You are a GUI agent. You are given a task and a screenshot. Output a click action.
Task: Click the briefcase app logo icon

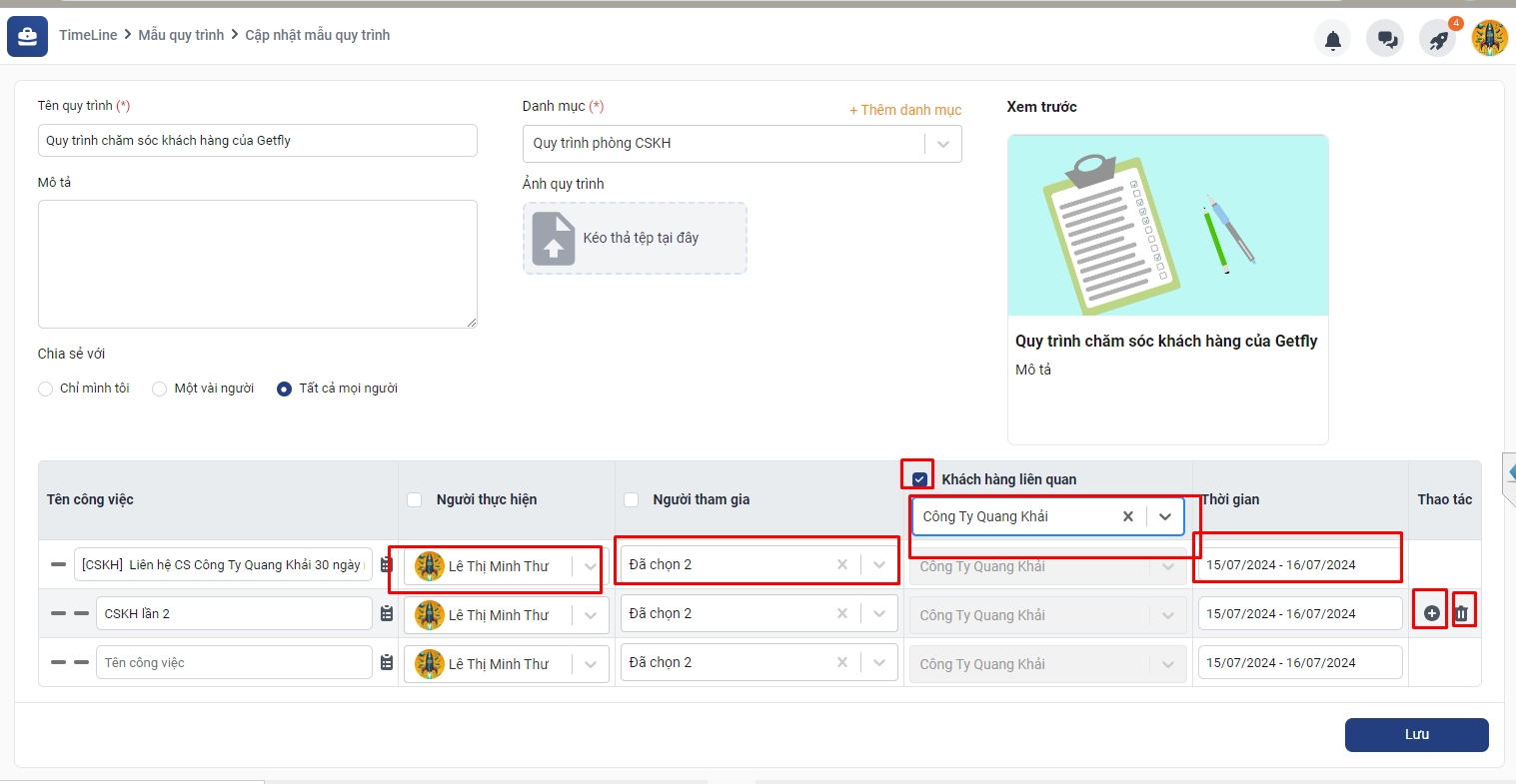27,37
